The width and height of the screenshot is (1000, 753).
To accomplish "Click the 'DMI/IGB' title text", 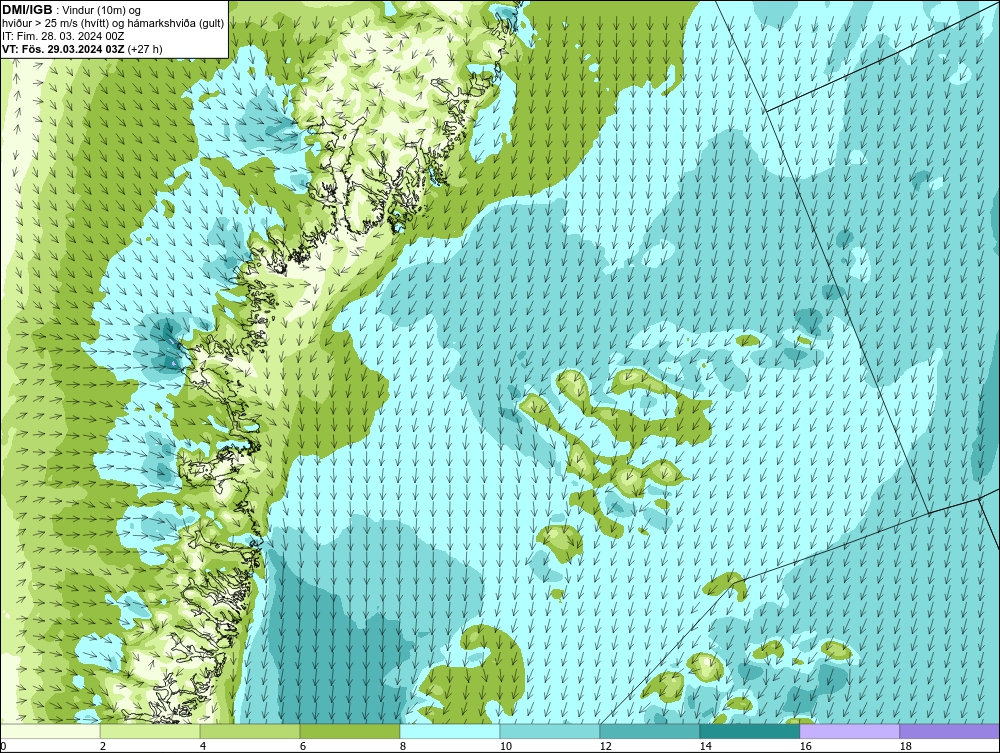I will point(27,10).
